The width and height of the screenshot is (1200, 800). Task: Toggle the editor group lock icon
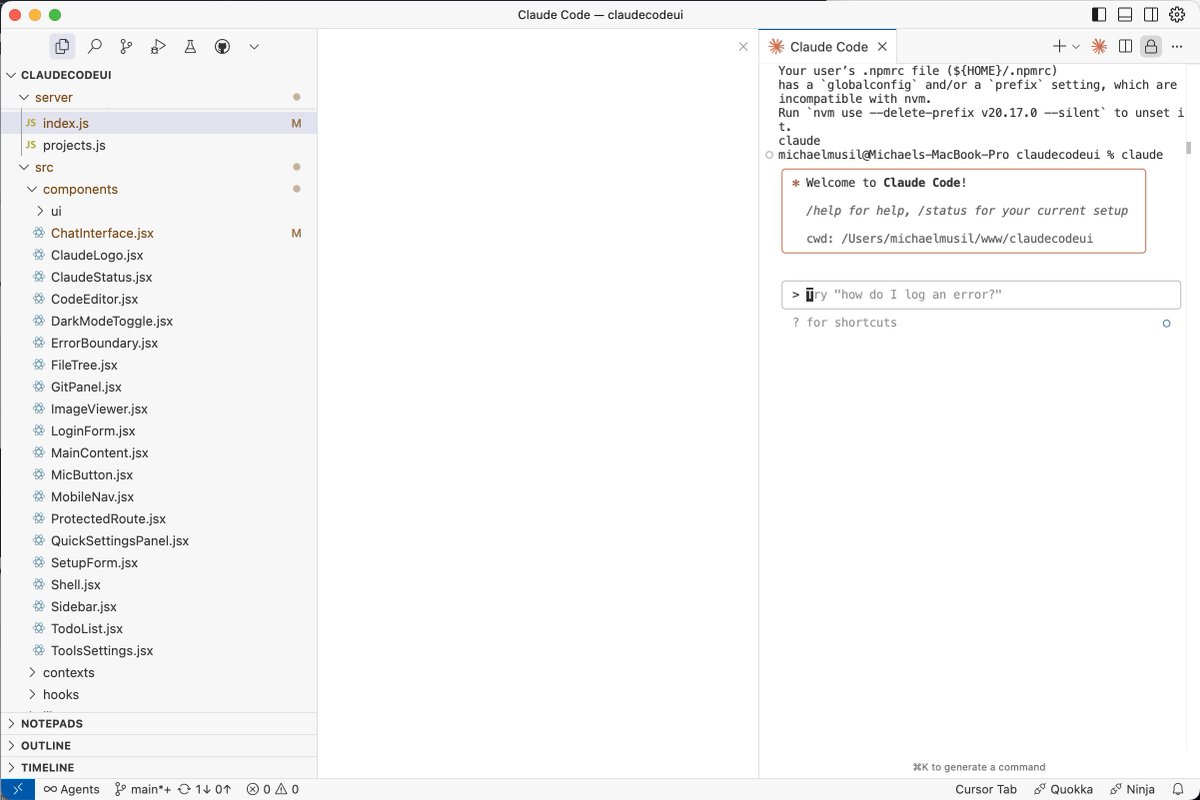pos(1151,46)
